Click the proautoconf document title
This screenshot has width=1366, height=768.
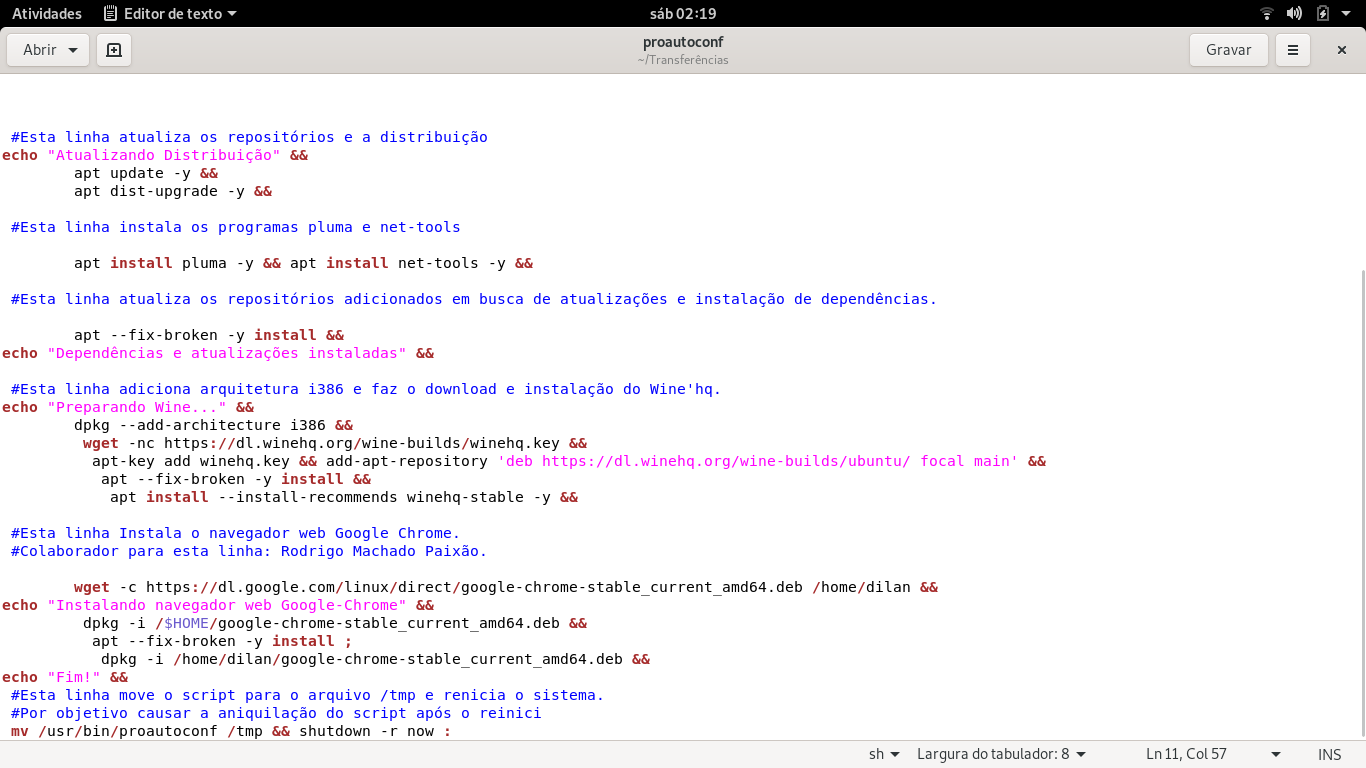(683, 42)
